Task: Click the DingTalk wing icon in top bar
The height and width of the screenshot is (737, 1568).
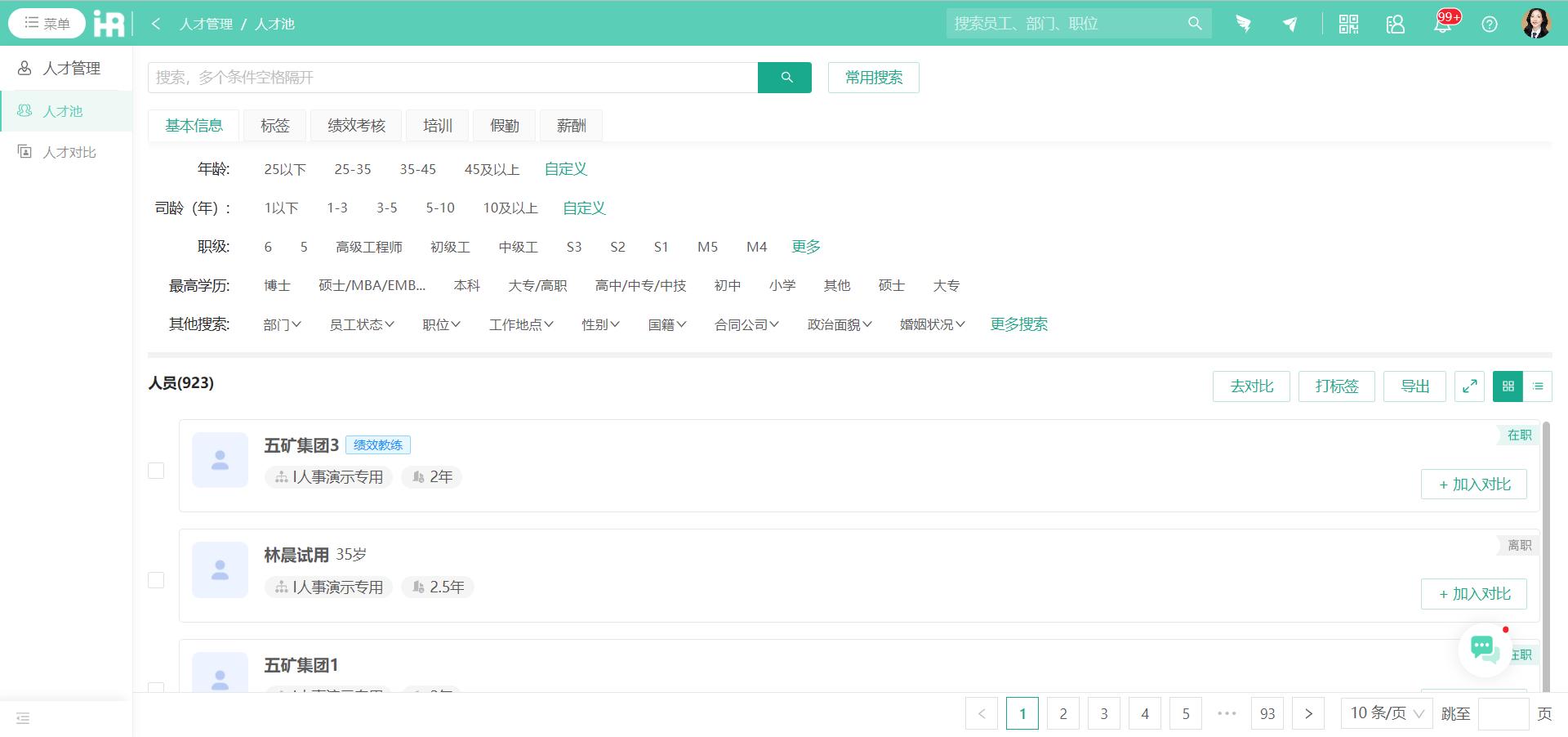Action: click(x=1244, y=24)
